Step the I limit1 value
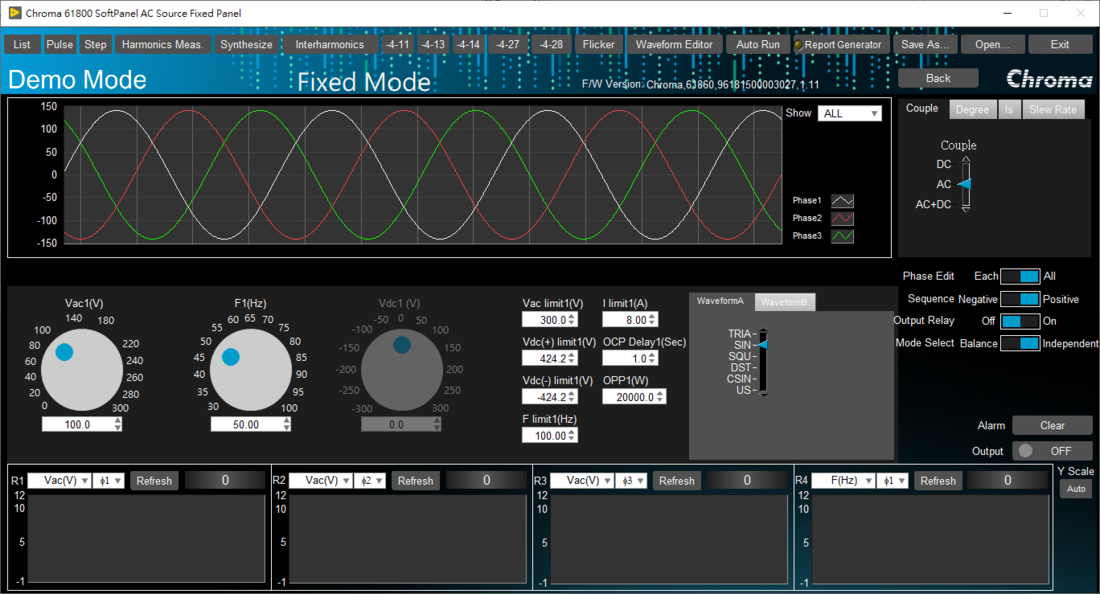 point(652,320)
